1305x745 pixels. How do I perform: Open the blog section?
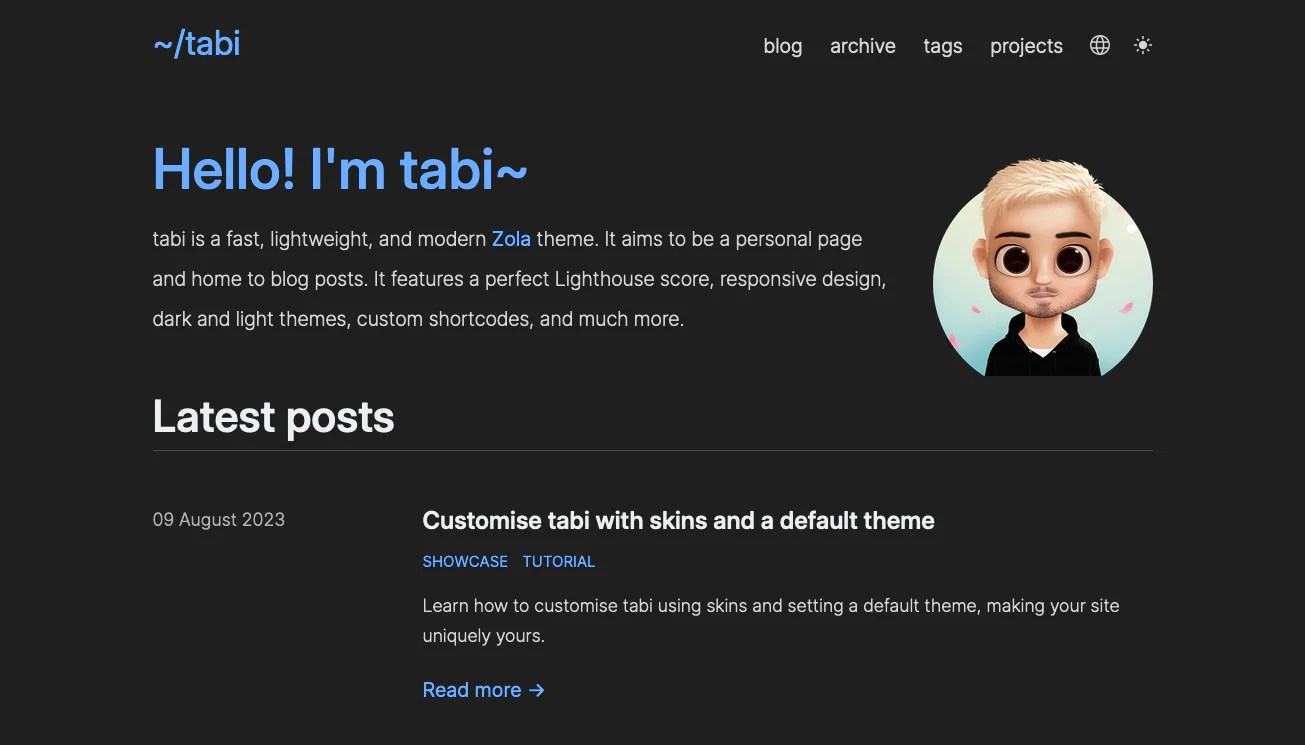pyautogui.click(x=782, y=46)
